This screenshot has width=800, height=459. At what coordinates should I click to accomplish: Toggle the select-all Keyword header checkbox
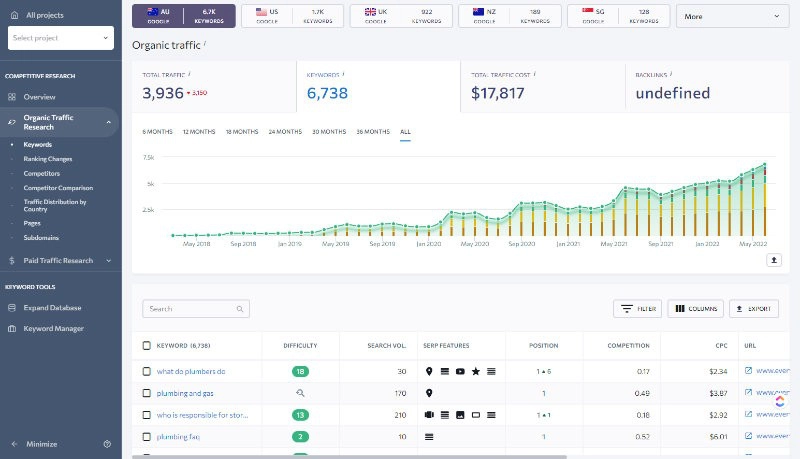click(146, 346)
